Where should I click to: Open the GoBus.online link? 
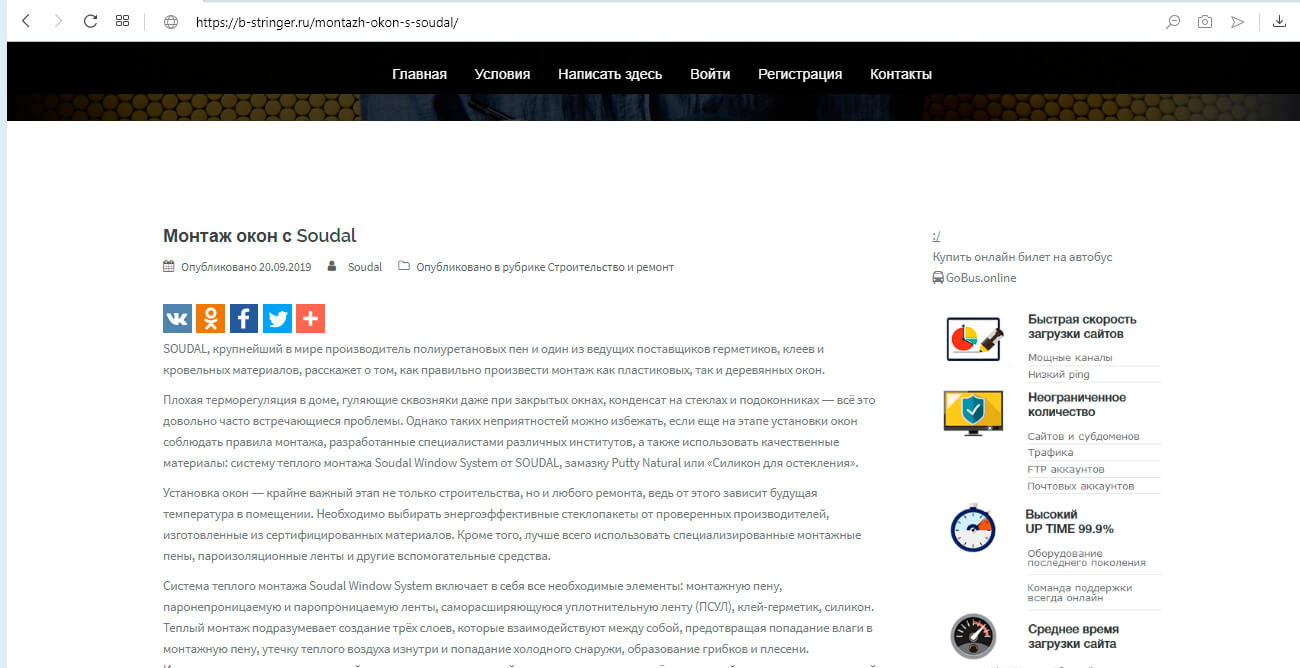click(x=981, y=278)
